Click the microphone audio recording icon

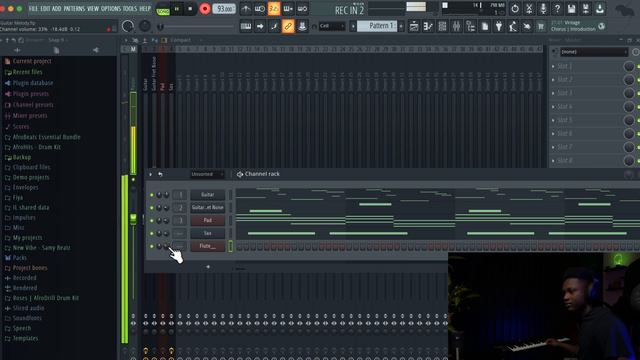tap(543, 9)
